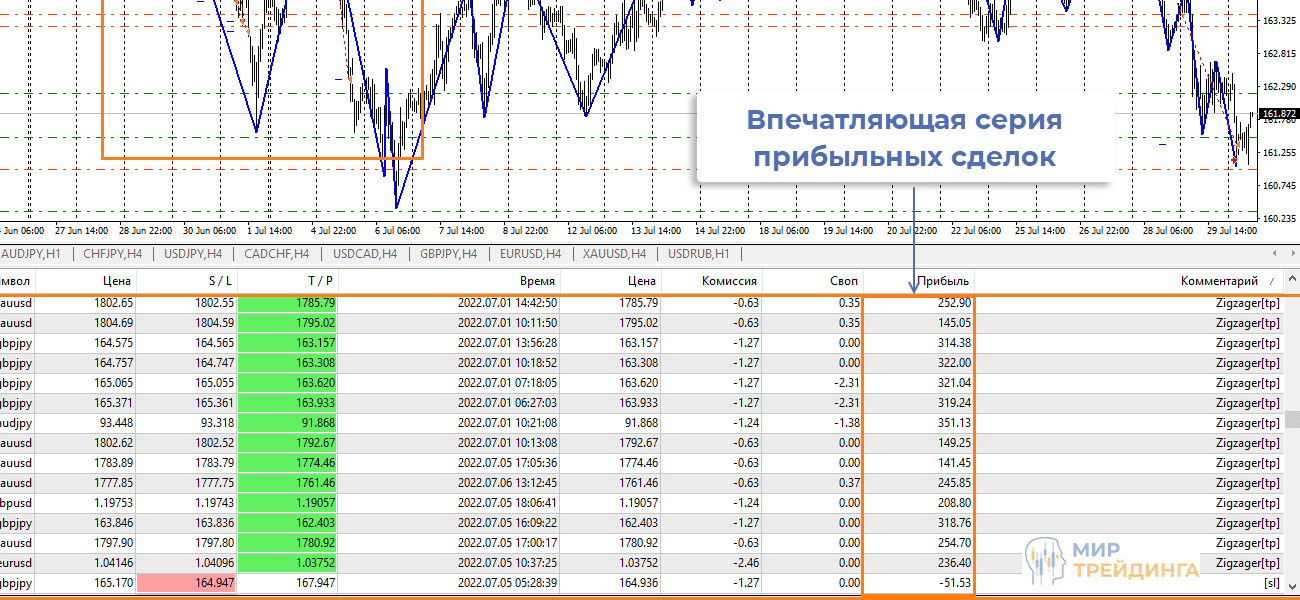Open the CADCHF,H4 chart tab

pyautogui.click(x=277, y=254)
